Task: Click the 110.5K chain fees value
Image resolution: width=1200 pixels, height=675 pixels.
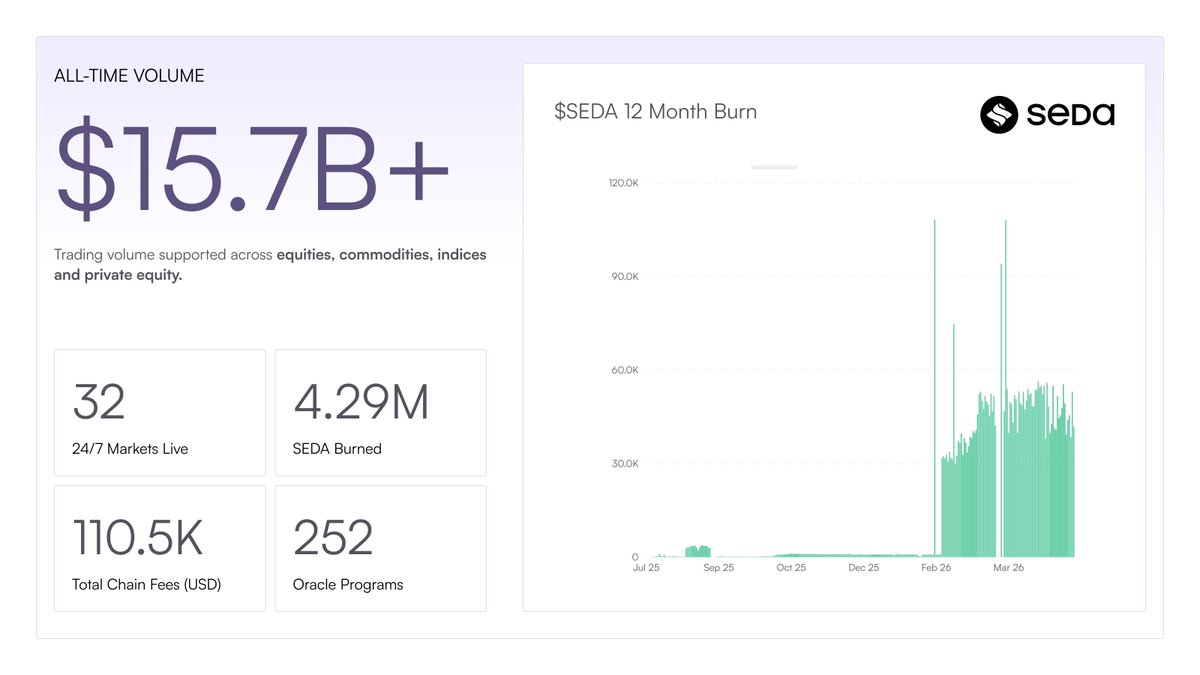Action: coord(138,537)
